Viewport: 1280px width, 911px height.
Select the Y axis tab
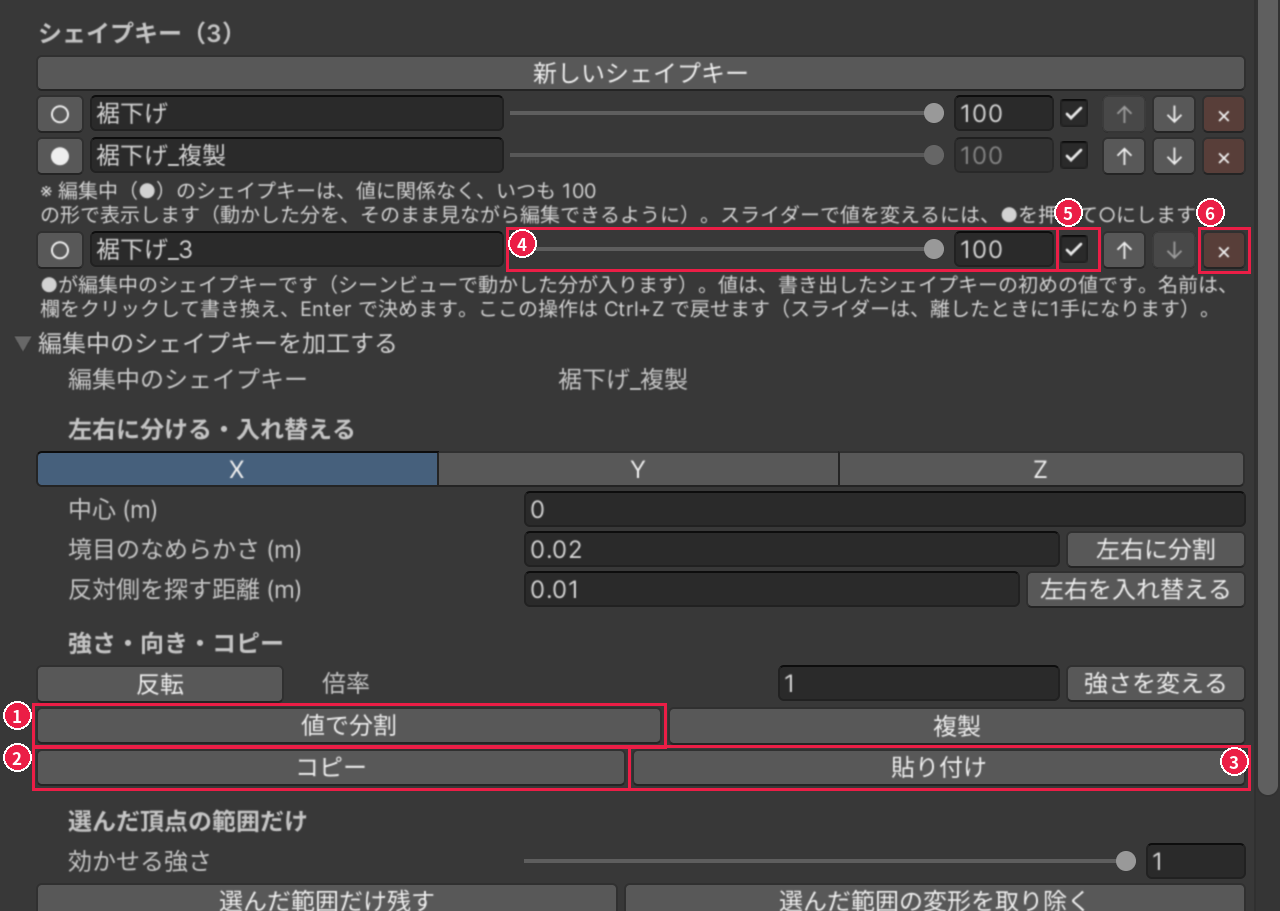click(x=638, y=469)
